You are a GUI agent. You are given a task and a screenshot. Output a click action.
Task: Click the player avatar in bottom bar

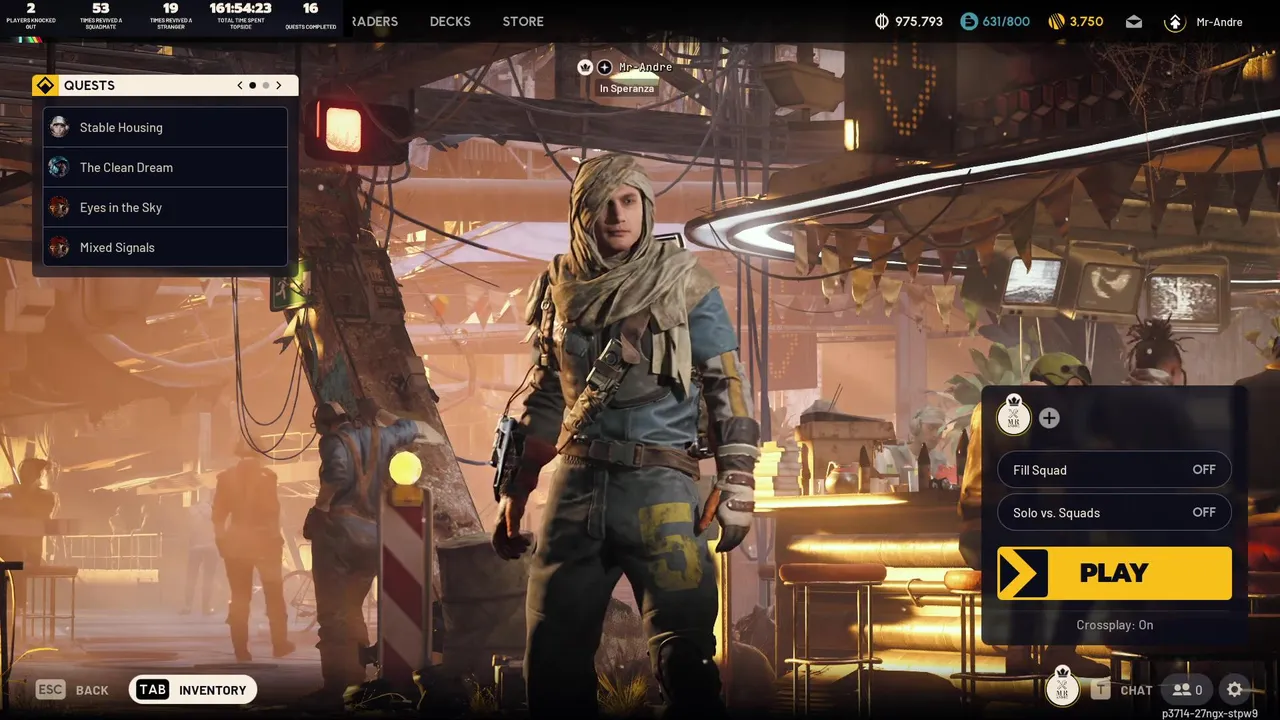pyautogui.click(x=1063, y=688)
